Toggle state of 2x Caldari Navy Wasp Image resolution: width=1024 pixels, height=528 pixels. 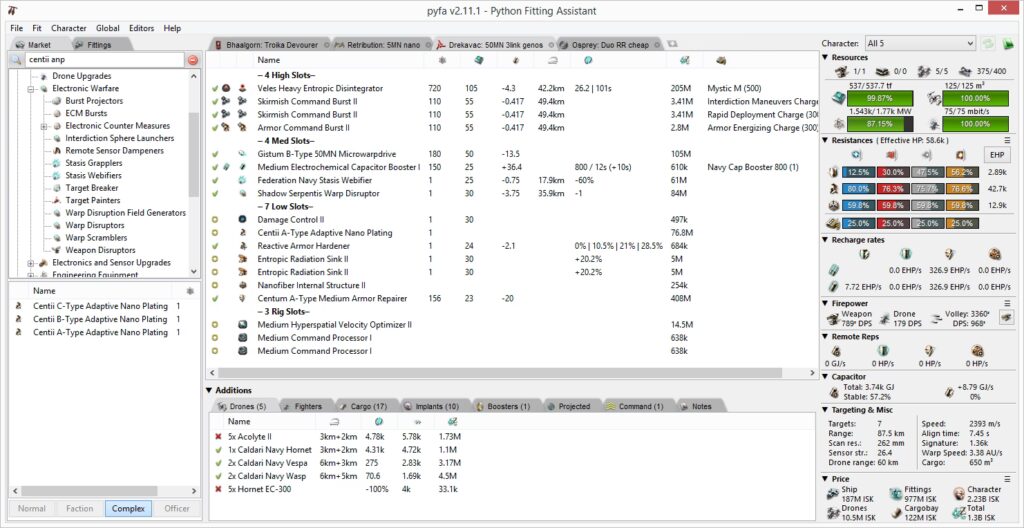point(217,476)
